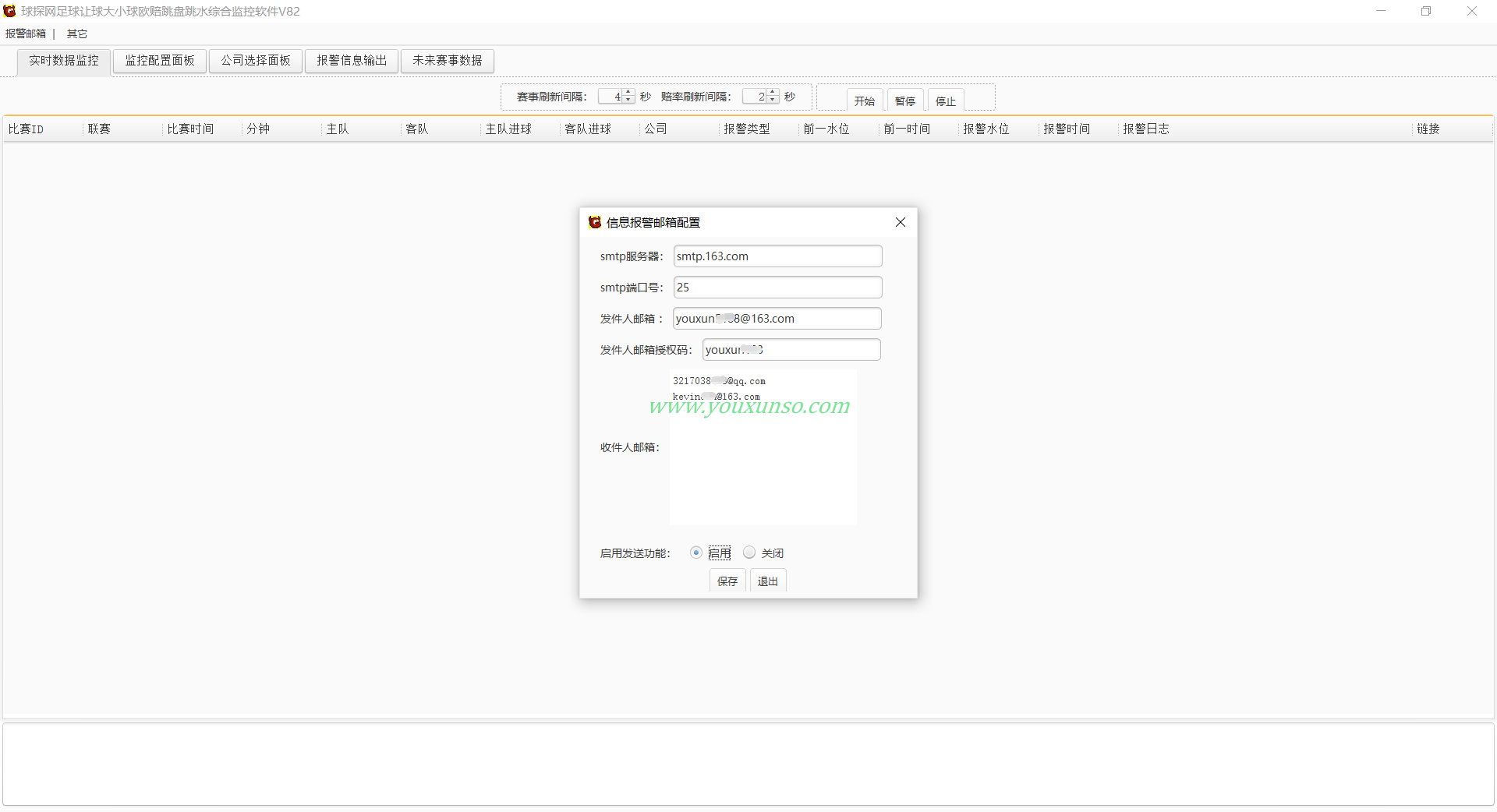Focus the smtp端口号 text field
Image resolution: width=1497 pixels, height=812 pixels.
point(777,288)
